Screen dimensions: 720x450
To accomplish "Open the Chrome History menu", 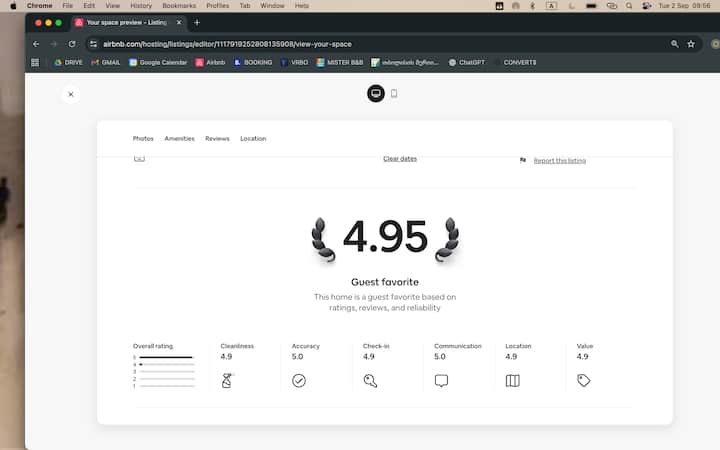I will [141, 6].
